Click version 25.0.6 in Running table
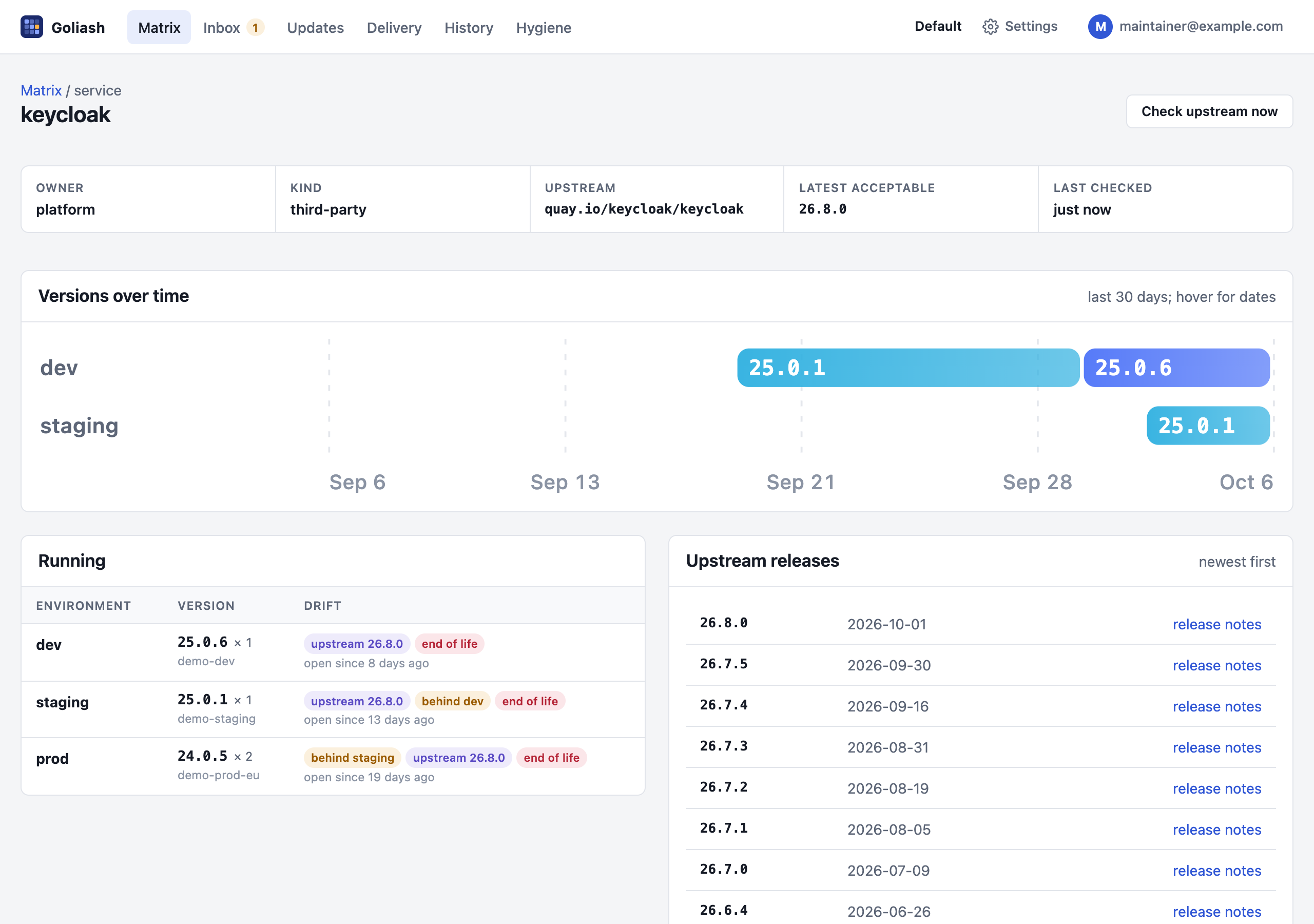 tap(202, 642)
